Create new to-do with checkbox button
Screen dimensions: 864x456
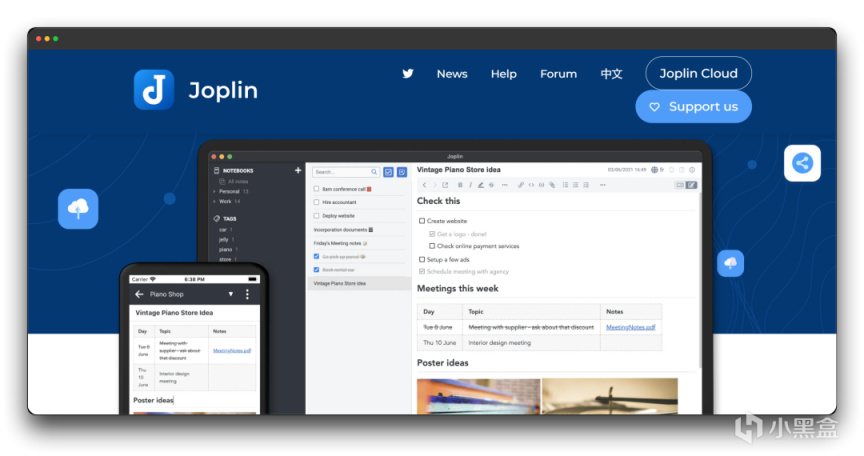(x=388, y=172)
